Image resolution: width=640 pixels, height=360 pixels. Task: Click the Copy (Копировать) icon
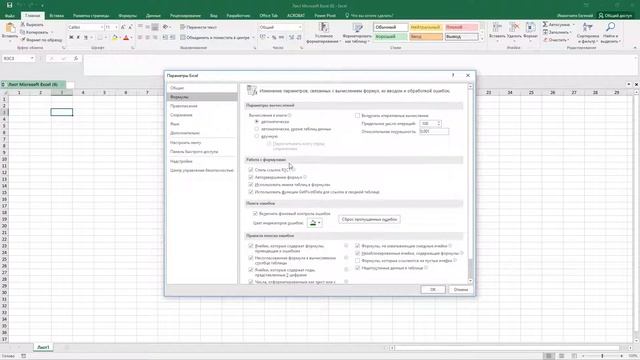pos(23,32)
